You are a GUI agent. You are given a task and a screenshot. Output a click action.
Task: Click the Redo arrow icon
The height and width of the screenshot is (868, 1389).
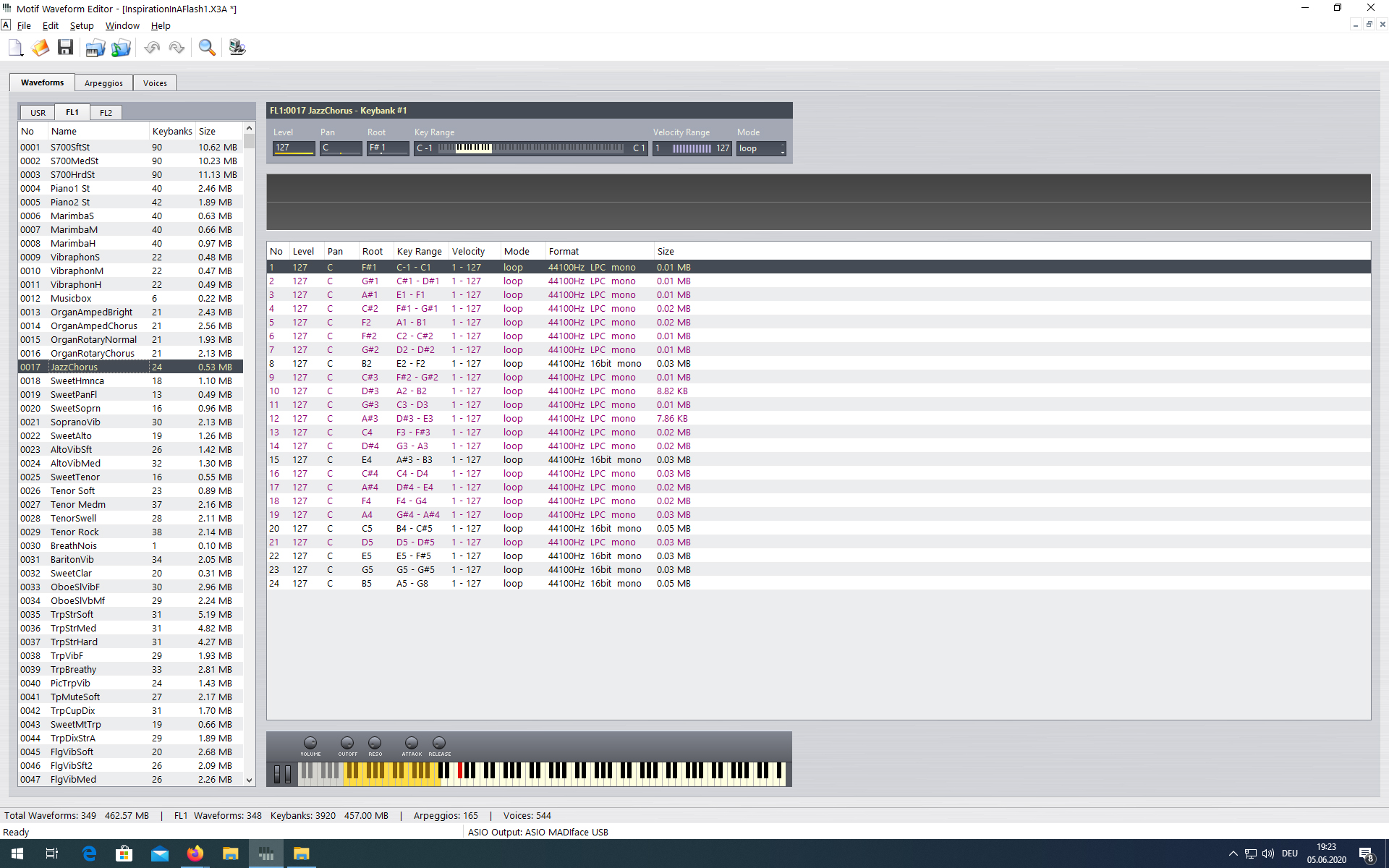click(177, 48)
